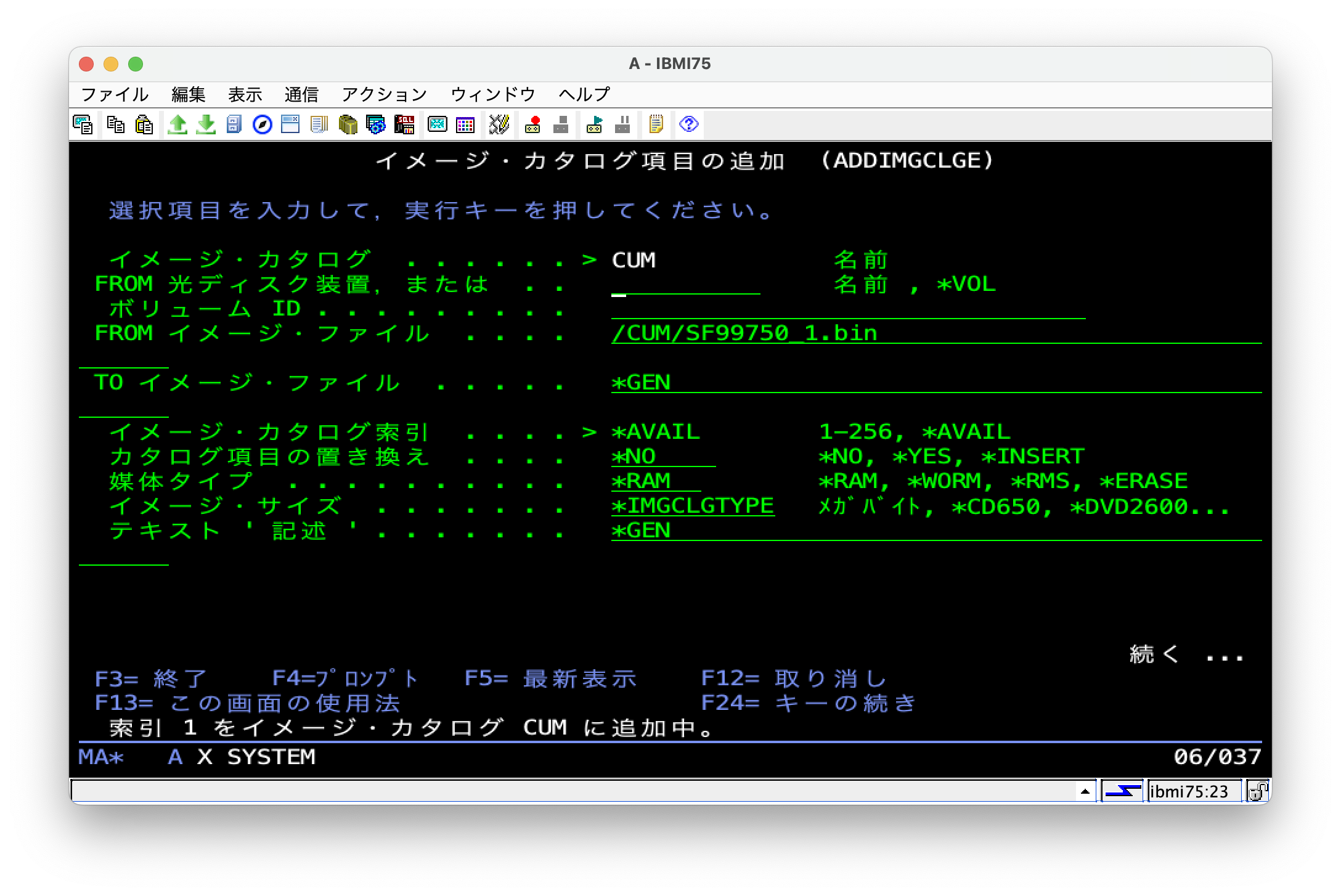Click the blue connection status indicator
This screenshot has width=1341, height=896.
pos(1122,791)
